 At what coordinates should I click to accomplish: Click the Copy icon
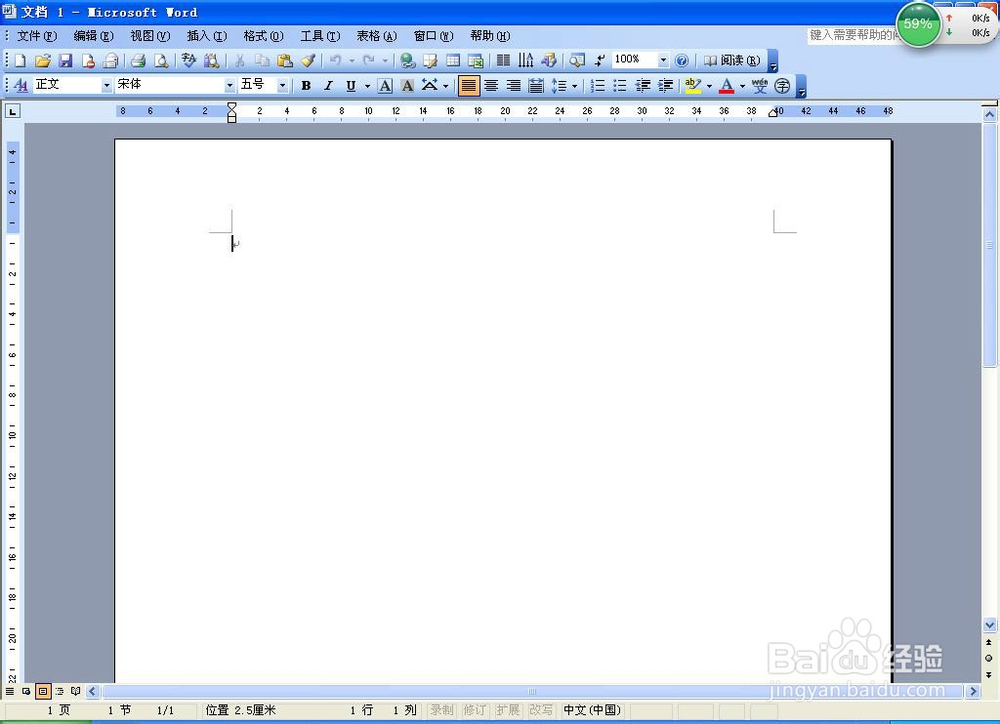pos(262,61)
